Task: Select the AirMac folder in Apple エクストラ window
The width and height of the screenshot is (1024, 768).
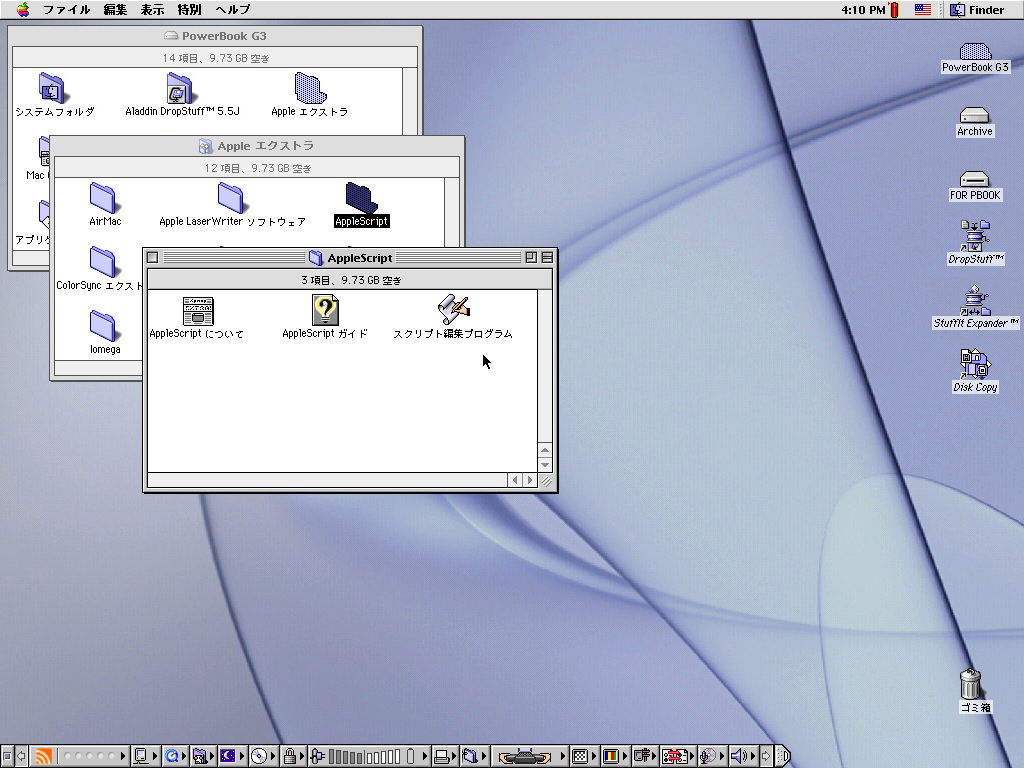Action: [103, 198]
